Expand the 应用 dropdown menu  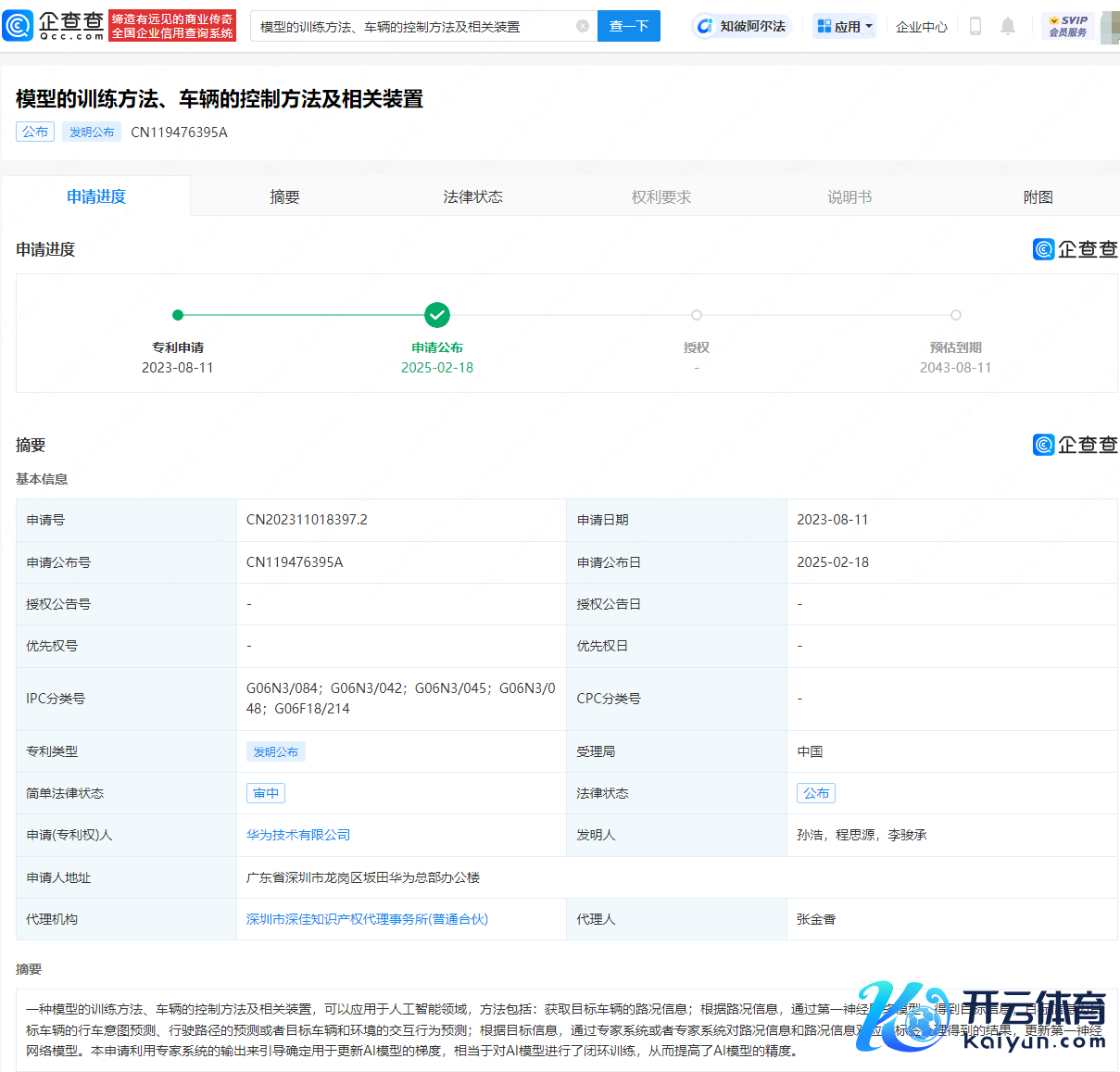845,26
